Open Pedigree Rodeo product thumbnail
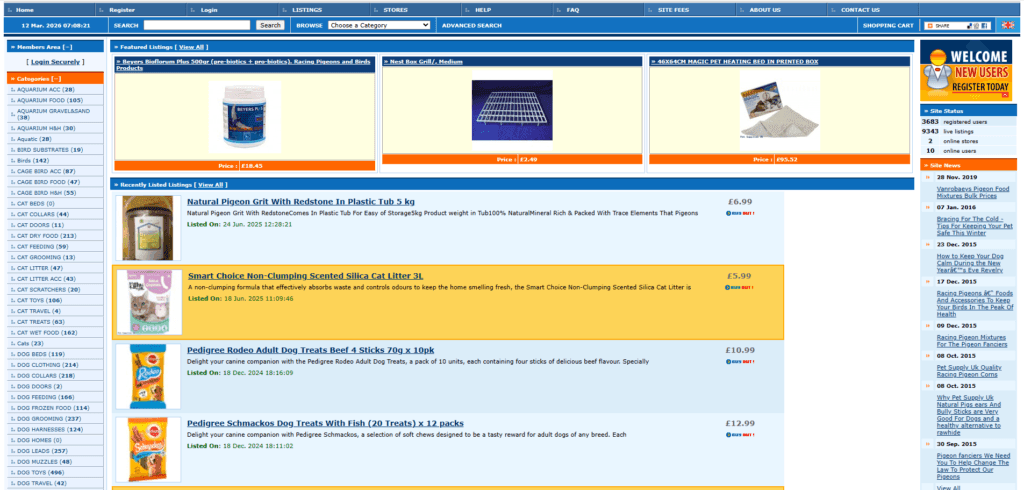Screen dimensions: 1024x490 point(148,376)
